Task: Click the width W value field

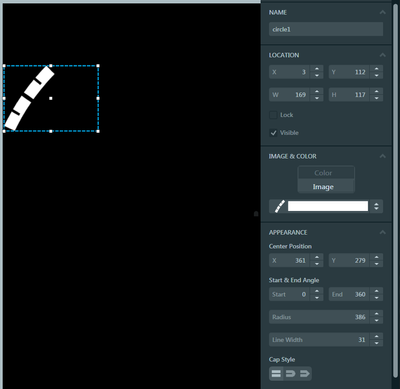Action: [x=289, y=95]
